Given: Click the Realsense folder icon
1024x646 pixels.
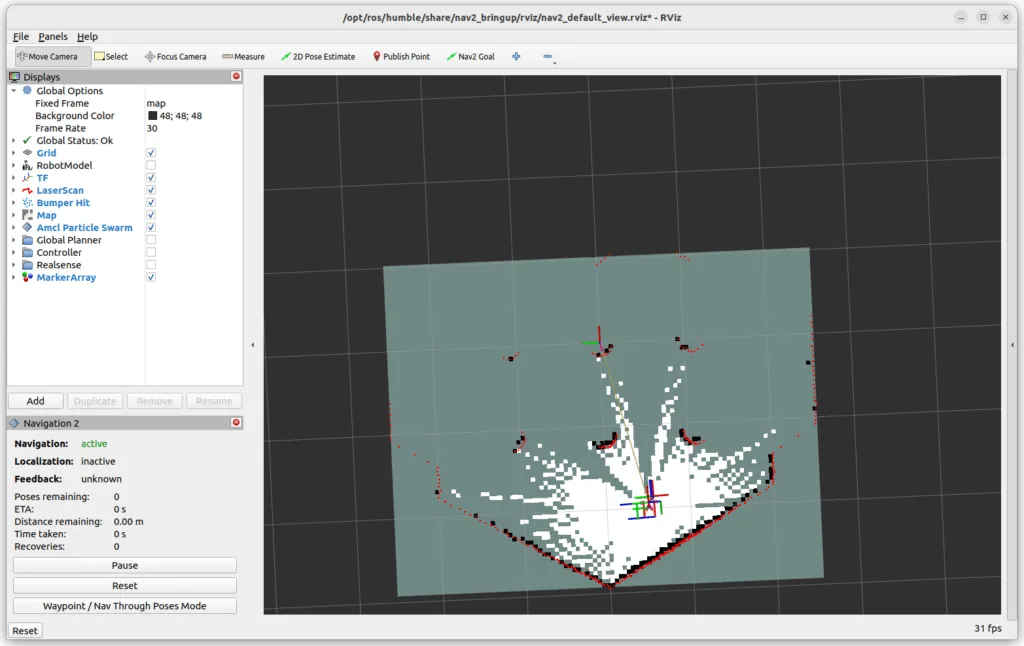Looking at the screenshot, I should 27,265.
